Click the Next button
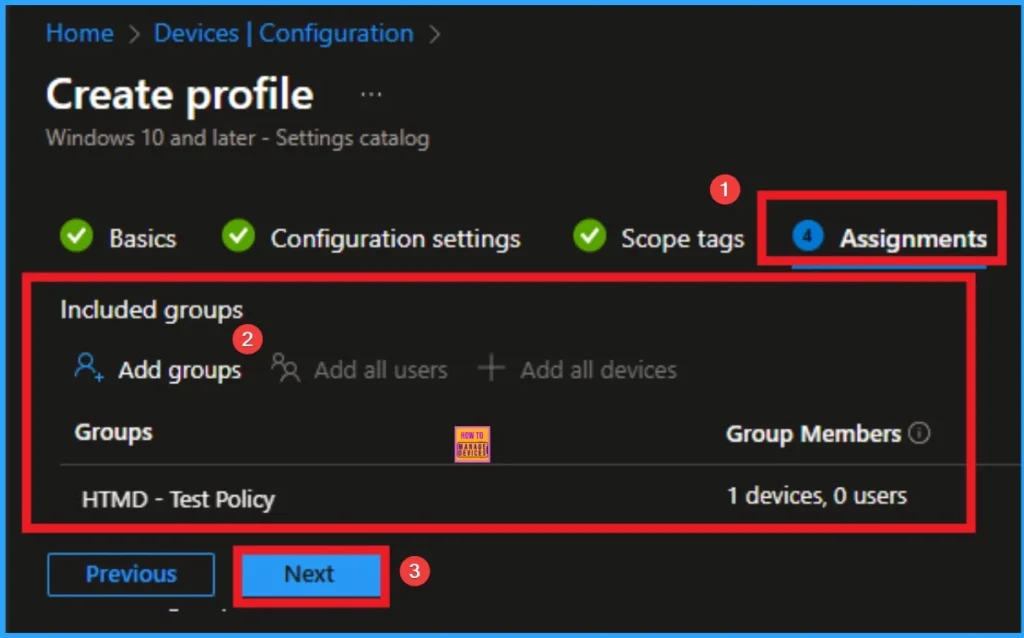 tap(309, 574)
